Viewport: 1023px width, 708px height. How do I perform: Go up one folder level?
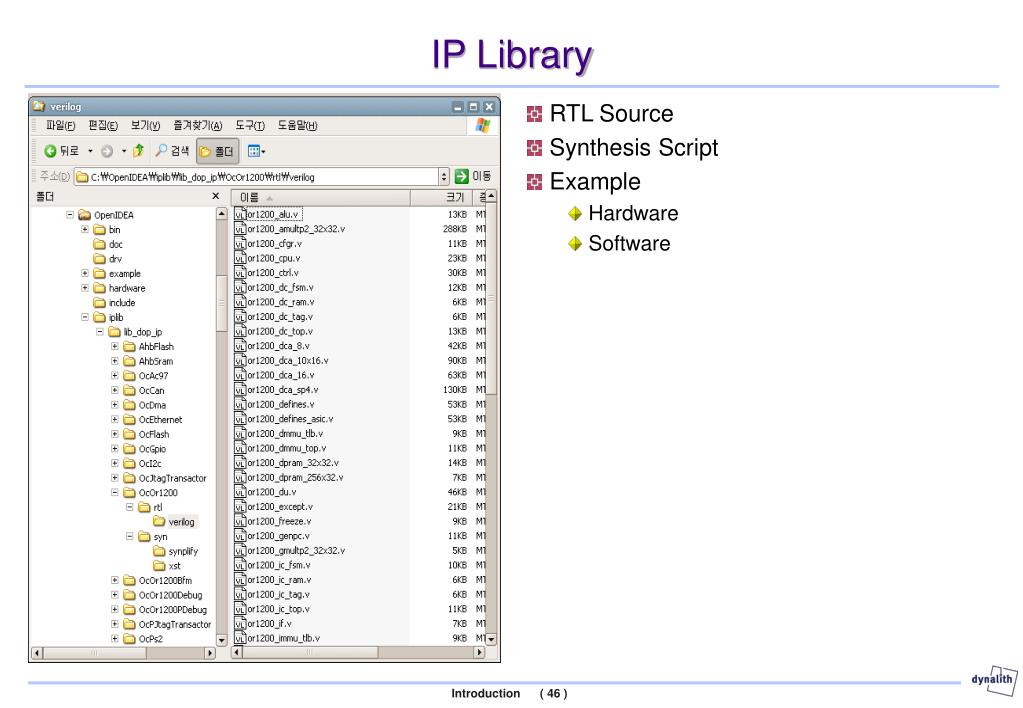138,151
